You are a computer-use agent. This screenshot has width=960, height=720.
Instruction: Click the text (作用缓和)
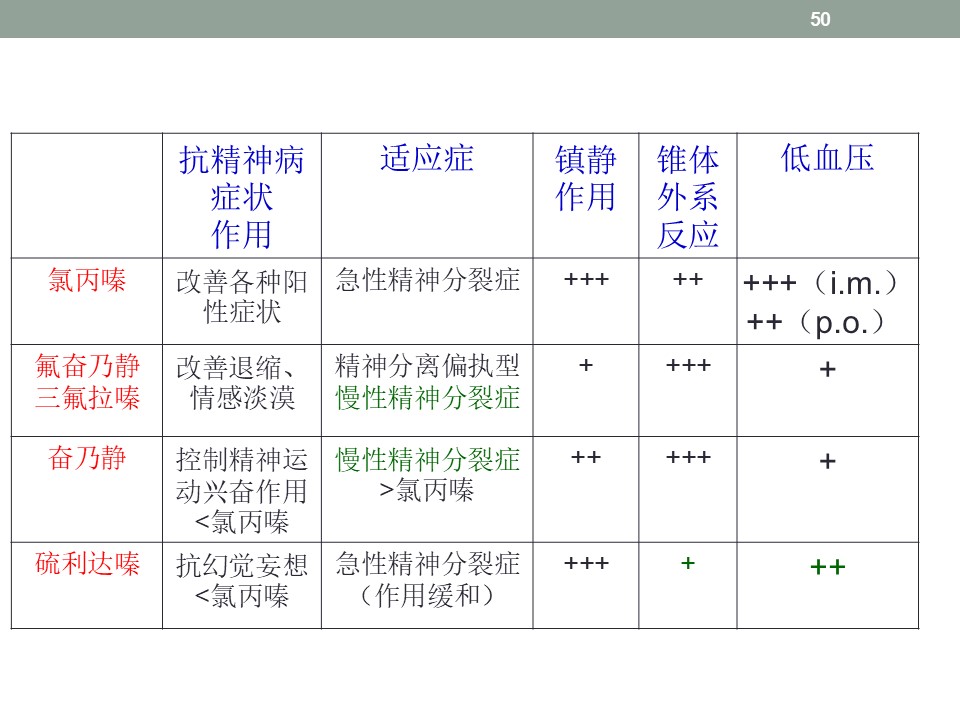tap(427, 595)
